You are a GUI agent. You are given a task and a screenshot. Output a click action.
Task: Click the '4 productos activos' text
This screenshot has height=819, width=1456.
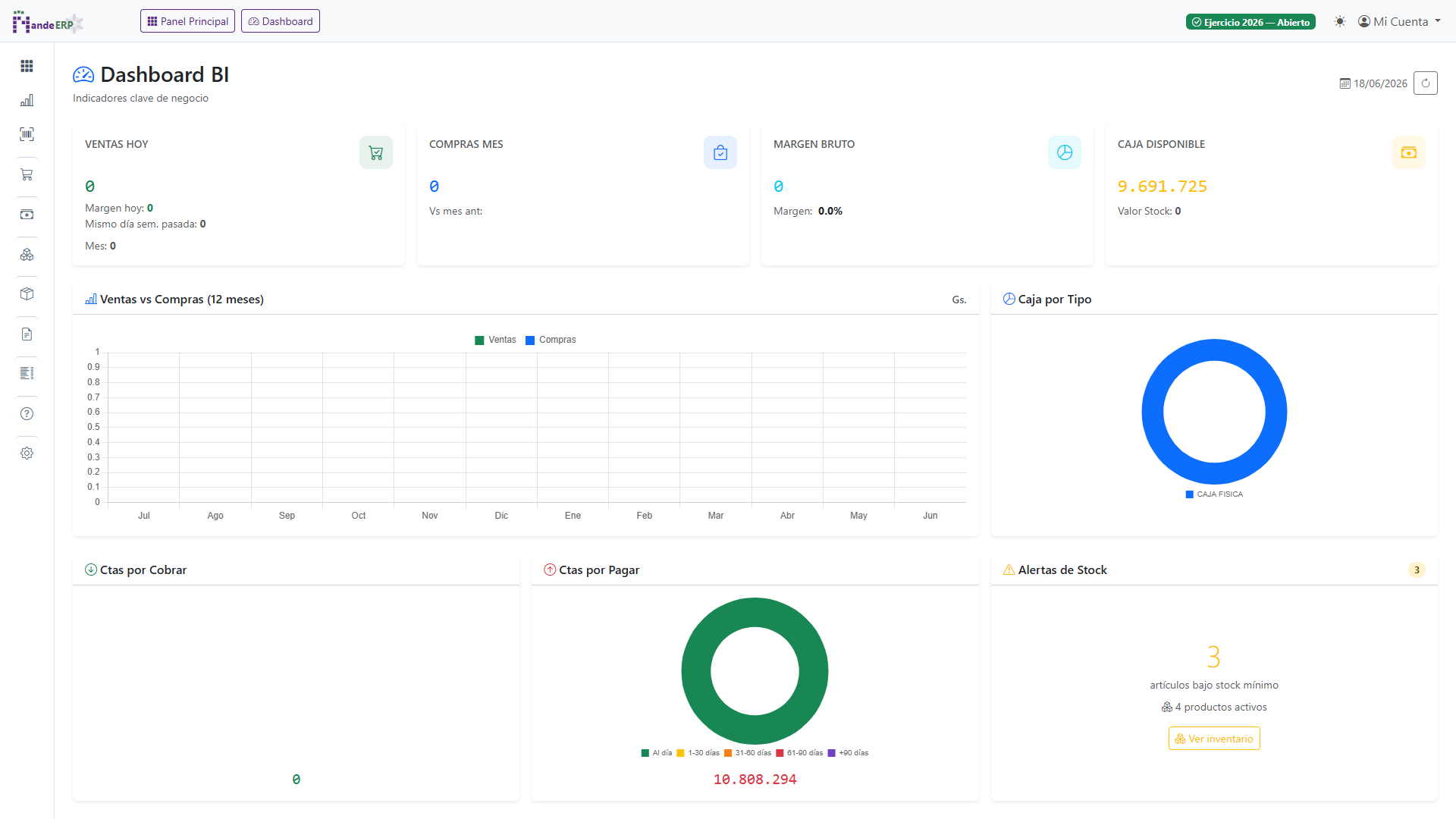(x=1214, y=707)
